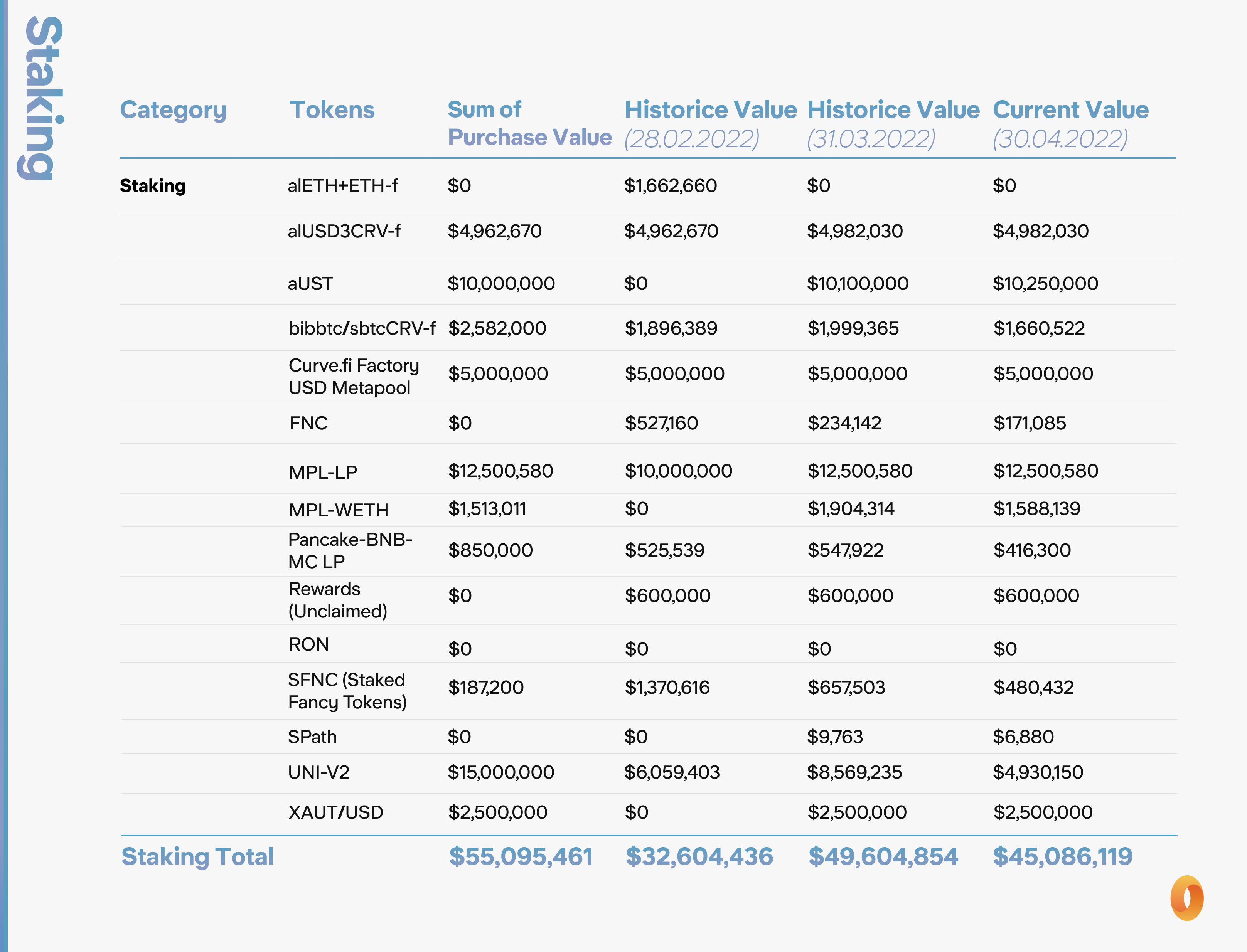The image size is (1247, 952).
Task: Click the $657,503 value
Action: [x=846, y=687]
